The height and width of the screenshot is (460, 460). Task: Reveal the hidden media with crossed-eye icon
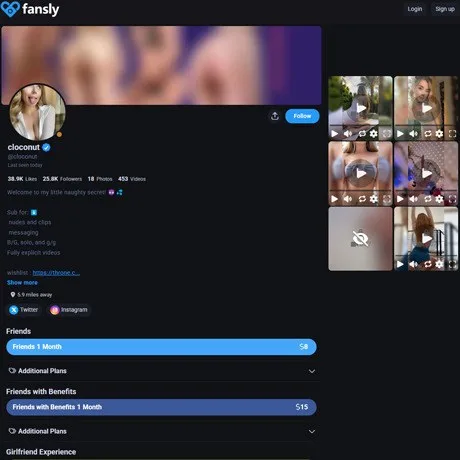point(360,239)
